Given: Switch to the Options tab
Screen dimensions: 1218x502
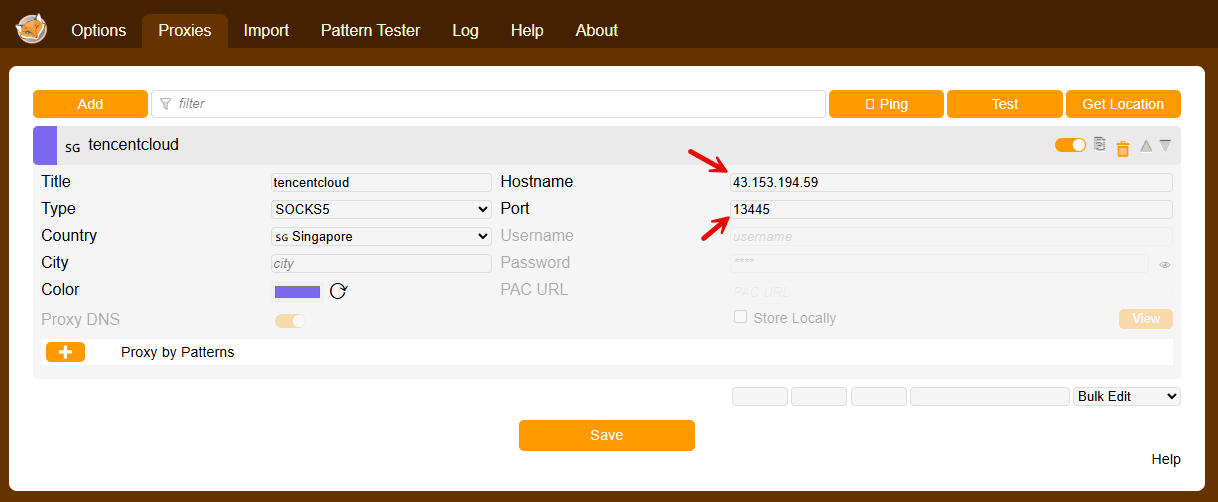Looking at the screenshot, I should coord(99,30).
